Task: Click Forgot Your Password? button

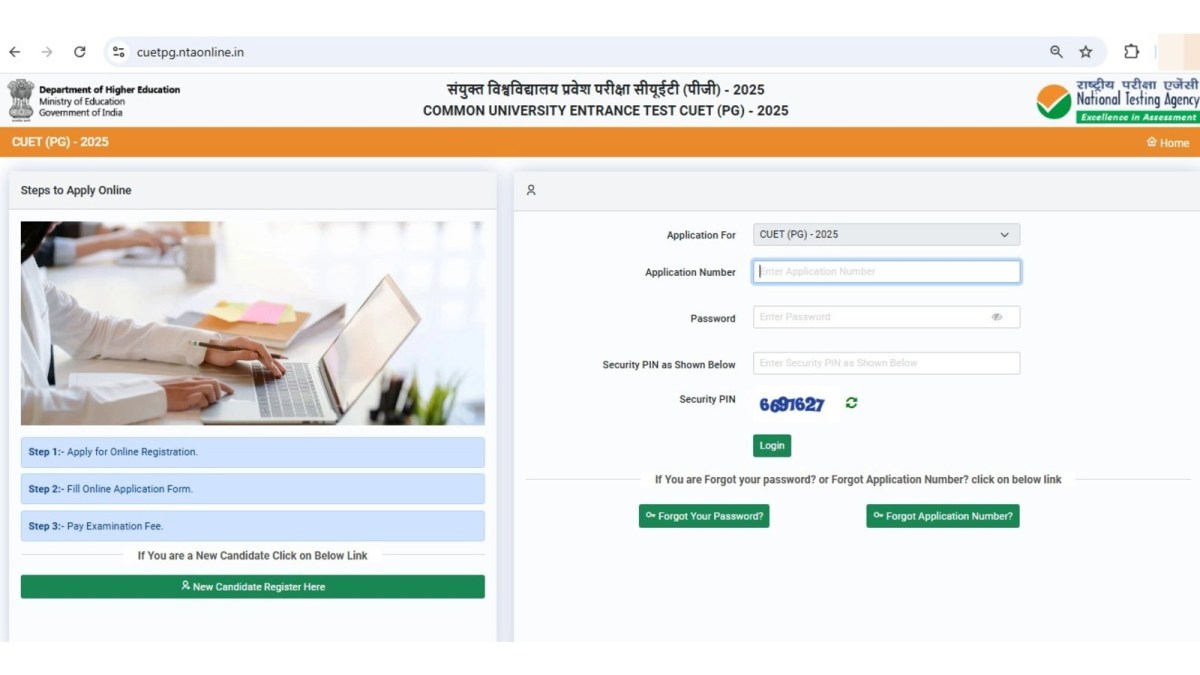Action: (704, 516)
